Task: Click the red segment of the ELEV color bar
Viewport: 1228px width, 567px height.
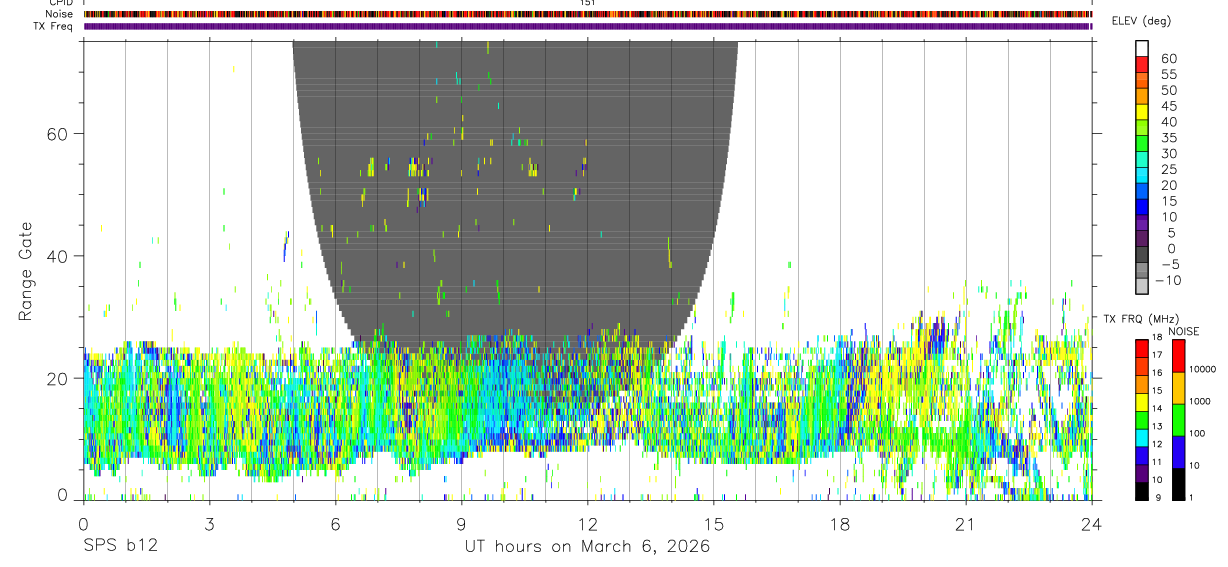Action: click(1142, 65)
